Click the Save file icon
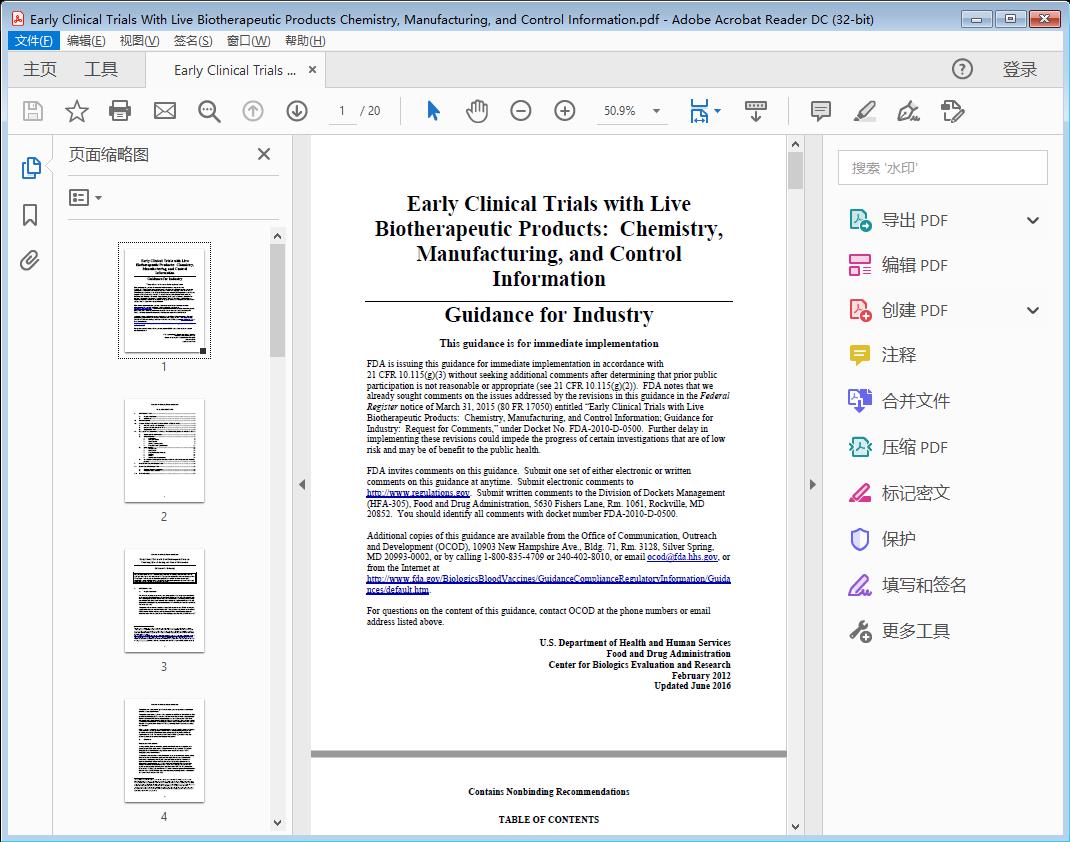The width and height of the screenshot is (1070, 842). tap(31, 111)
